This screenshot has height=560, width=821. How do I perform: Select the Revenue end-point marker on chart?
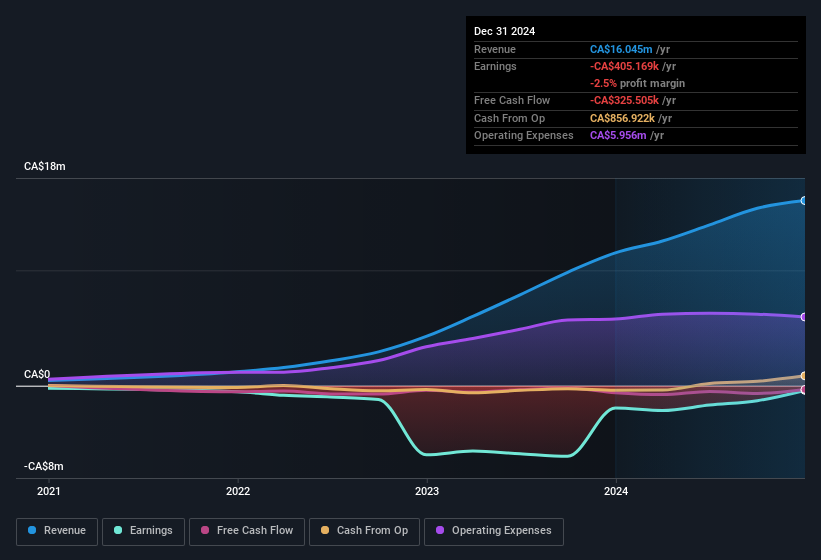[x=804, y=200]
